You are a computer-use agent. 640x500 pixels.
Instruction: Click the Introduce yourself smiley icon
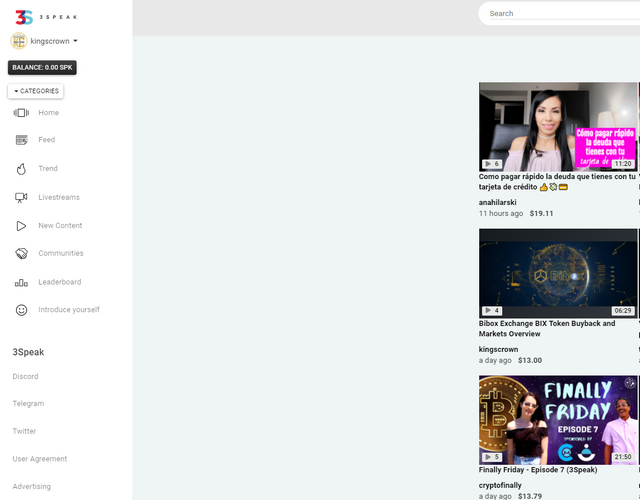[x=21, y=310]
